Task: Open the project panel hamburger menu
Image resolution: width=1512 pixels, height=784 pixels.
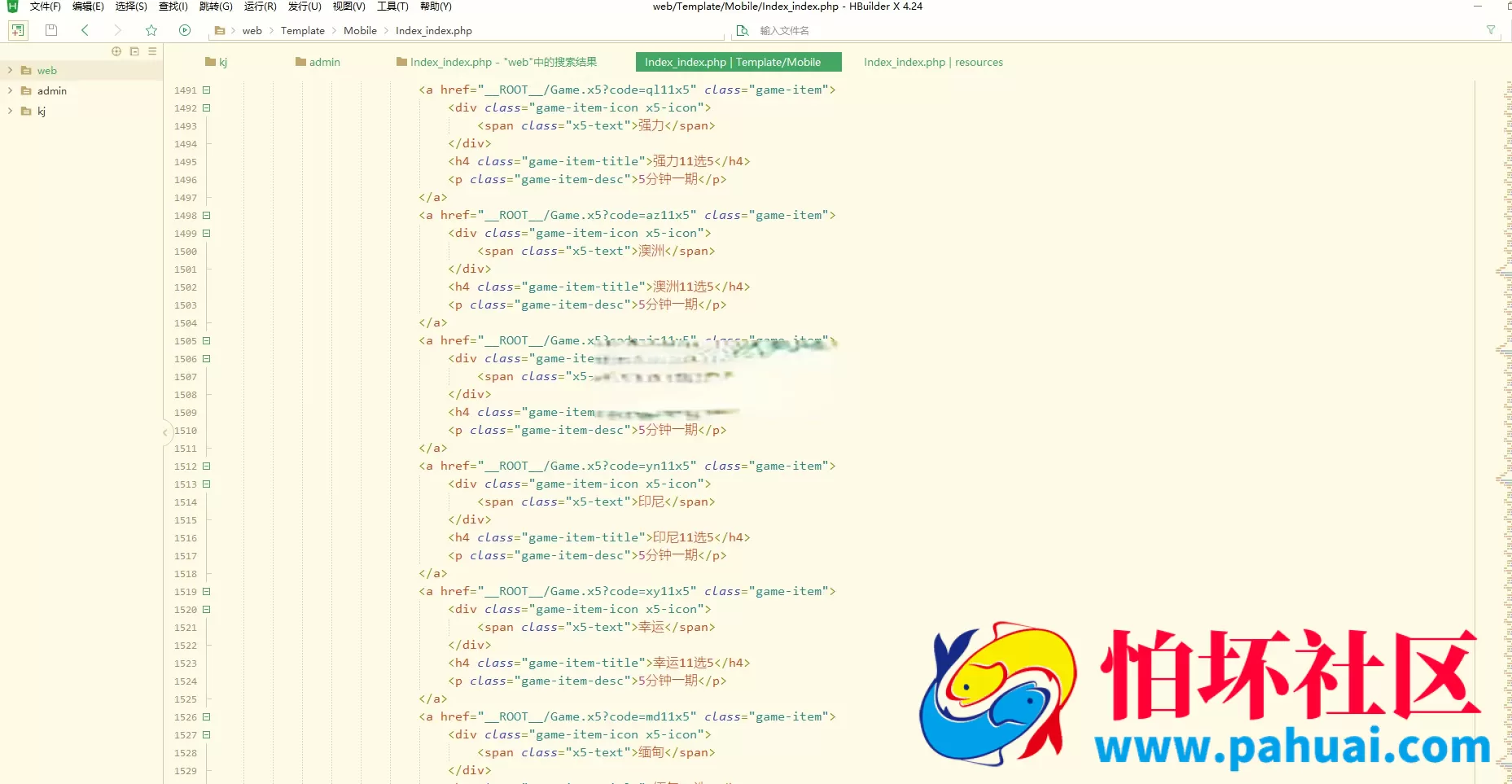Action: [x=152, y=51]
